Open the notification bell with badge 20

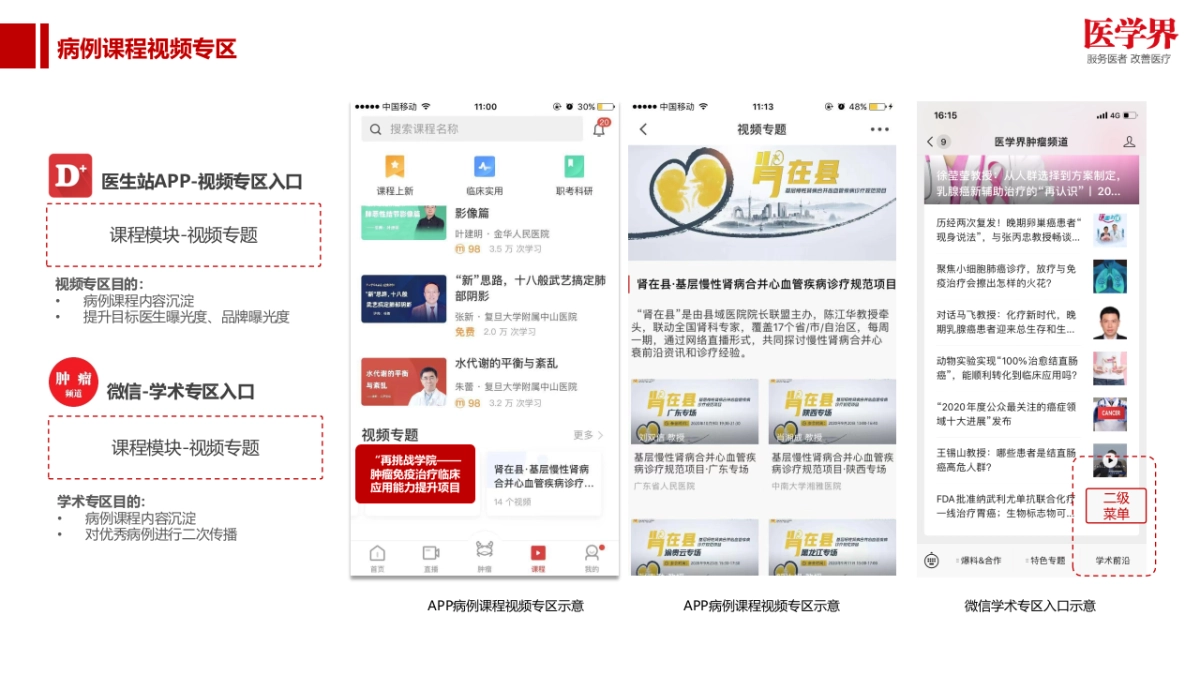(x=598, y=129)
